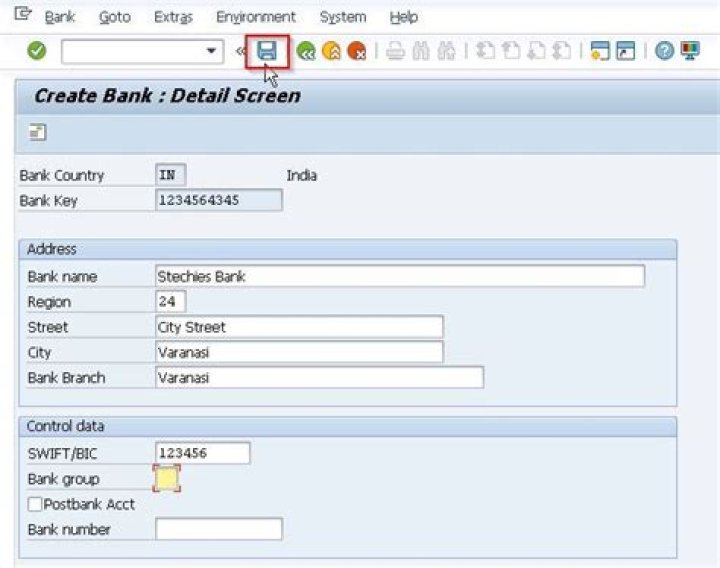The image size is (720, 568).
Task: Click the Customize Local Layout monitor icon
Action: pos(690,51)
